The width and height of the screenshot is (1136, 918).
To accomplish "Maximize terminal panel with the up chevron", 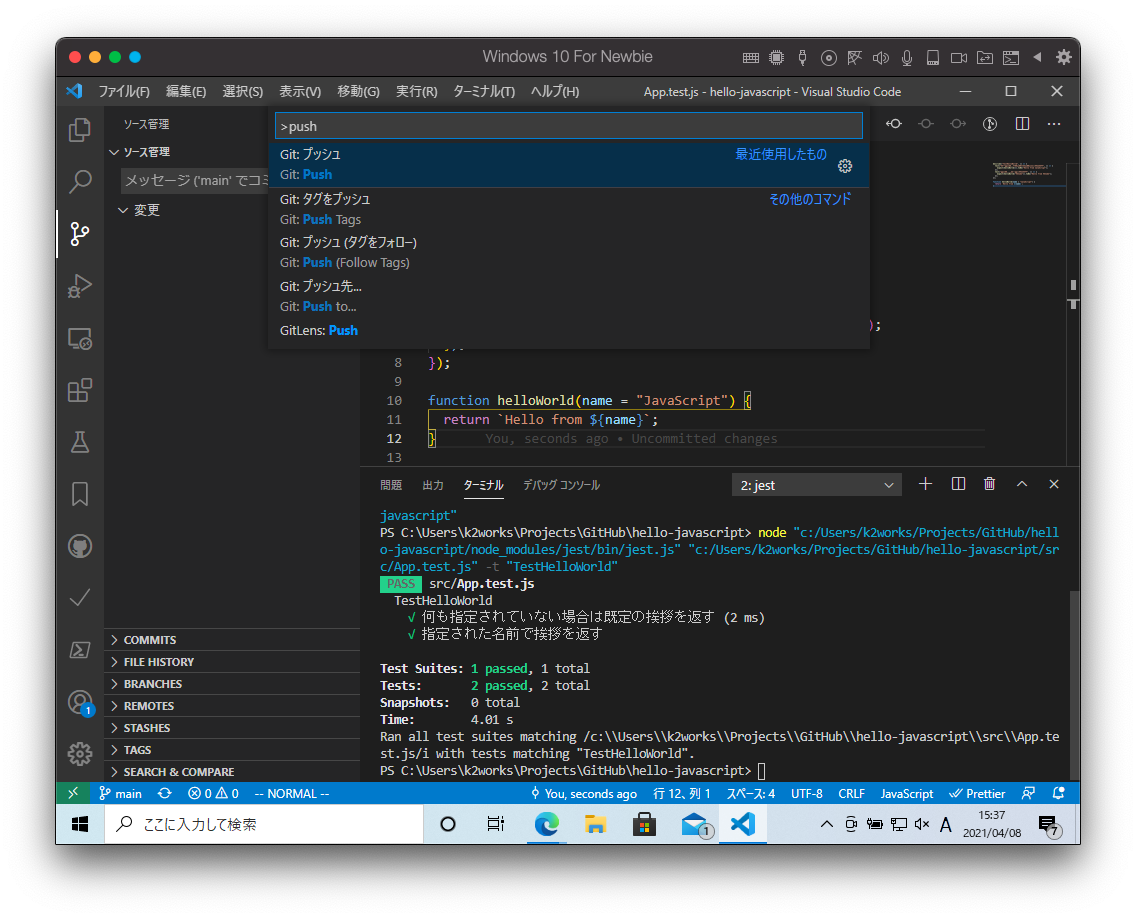I will pos(1022,484).
